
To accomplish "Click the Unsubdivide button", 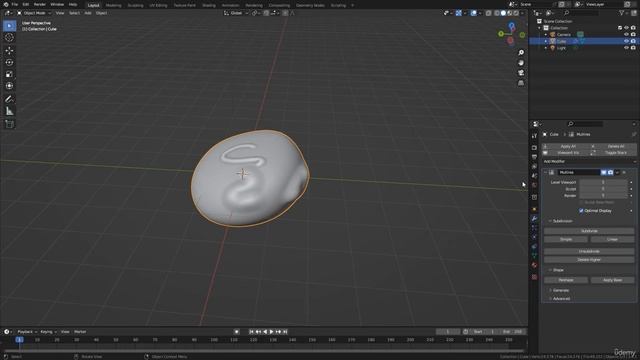I will click(589, 251).
